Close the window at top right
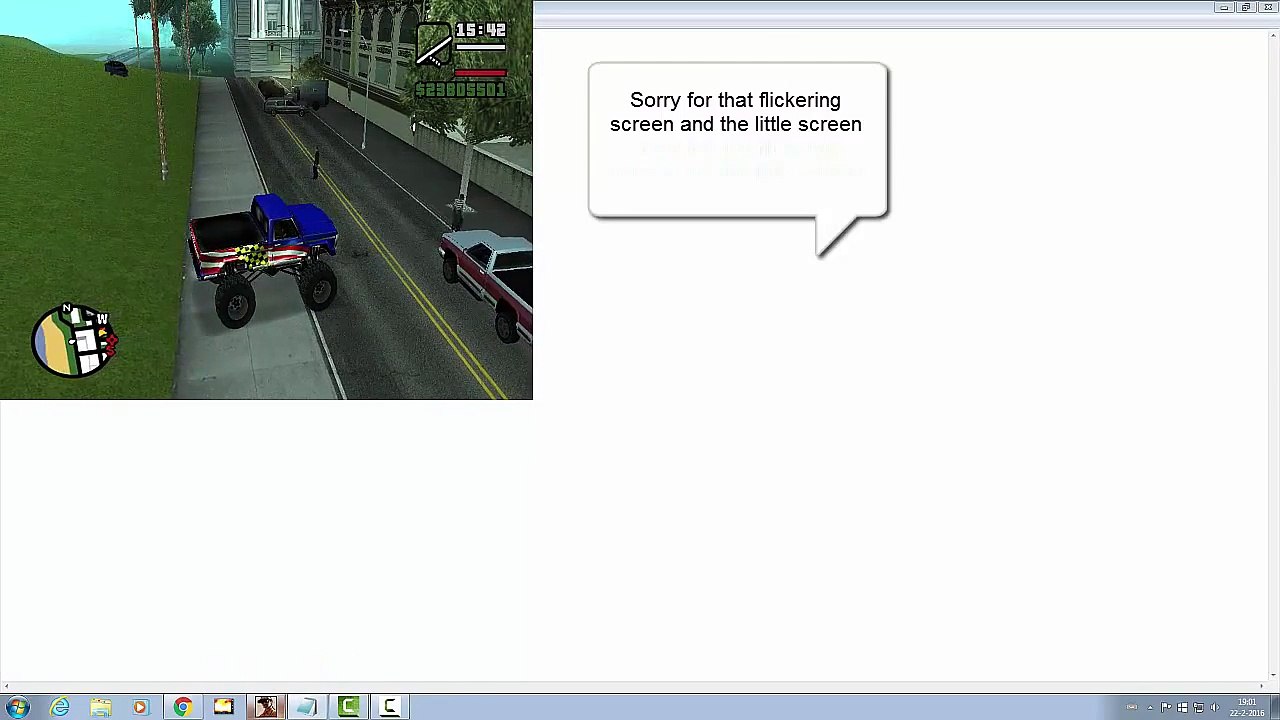 1267,7
